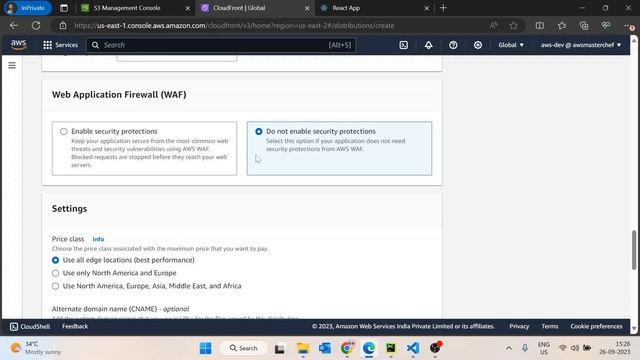The height and width of the screenshot is (360, 640).
Task: Close the S3 Management Console tab
Action: (187, 8)
